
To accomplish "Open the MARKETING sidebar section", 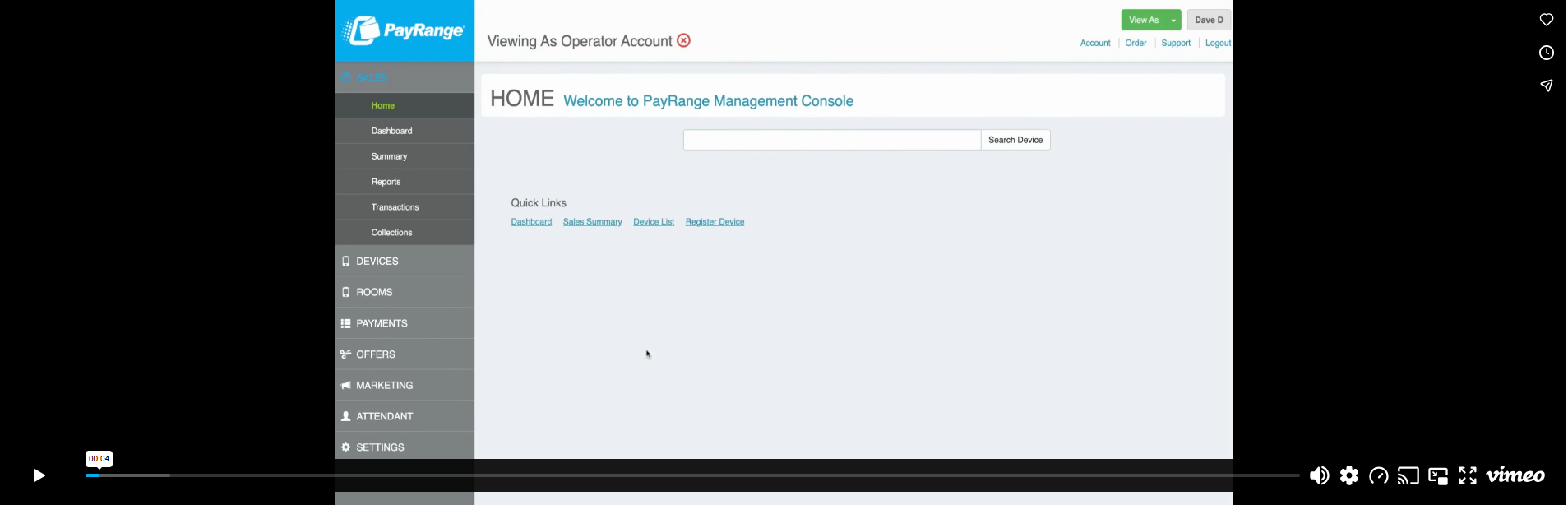I will (405, 385).
